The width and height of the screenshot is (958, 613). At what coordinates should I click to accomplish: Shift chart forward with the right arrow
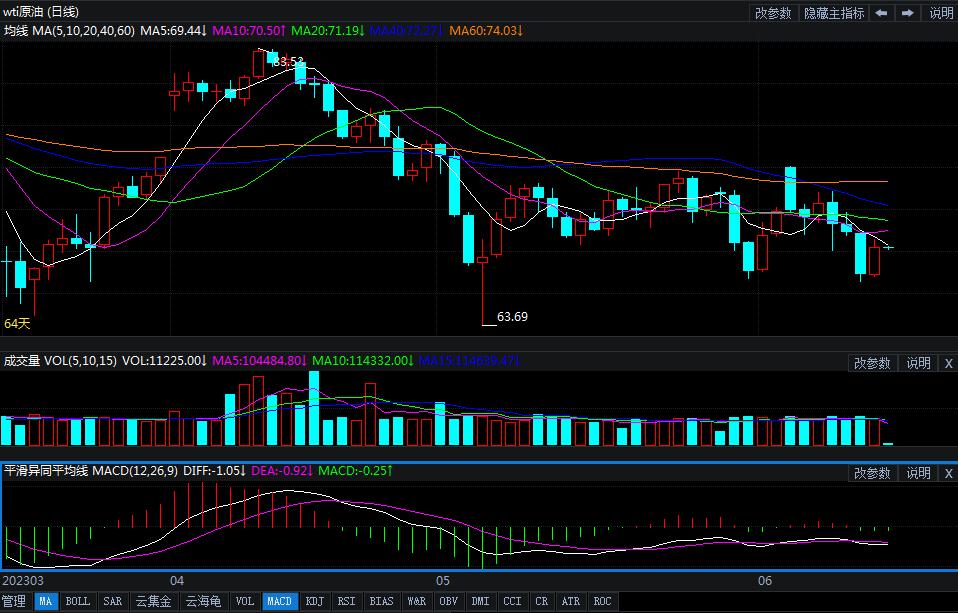pyautogui.click(x=908, y=13)
